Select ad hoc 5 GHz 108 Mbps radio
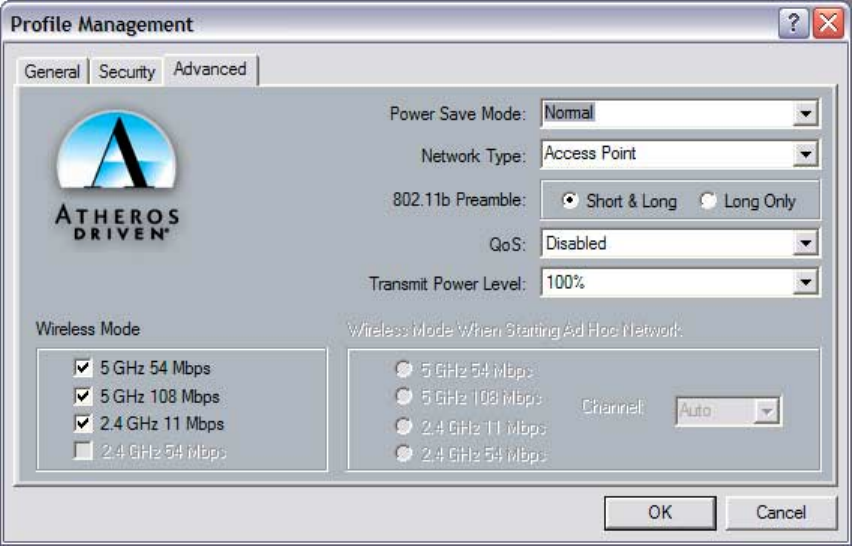The image size is (852, 546). point(404,397)
